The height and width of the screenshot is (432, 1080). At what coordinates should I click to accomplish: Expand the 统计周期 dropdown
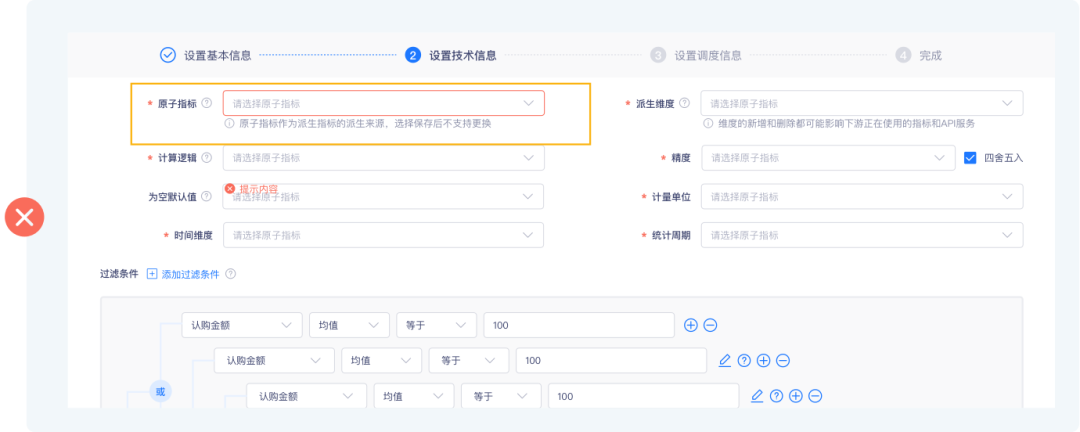coord(862,235)
